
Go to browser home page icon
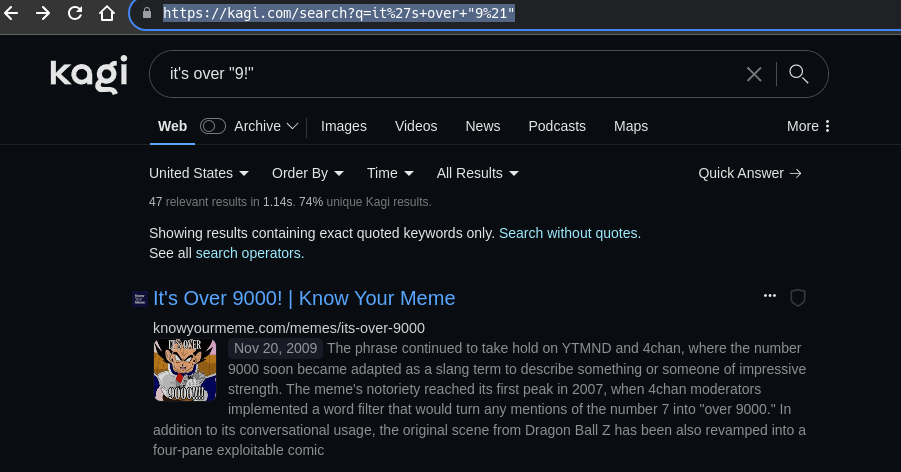coord(106,14)
